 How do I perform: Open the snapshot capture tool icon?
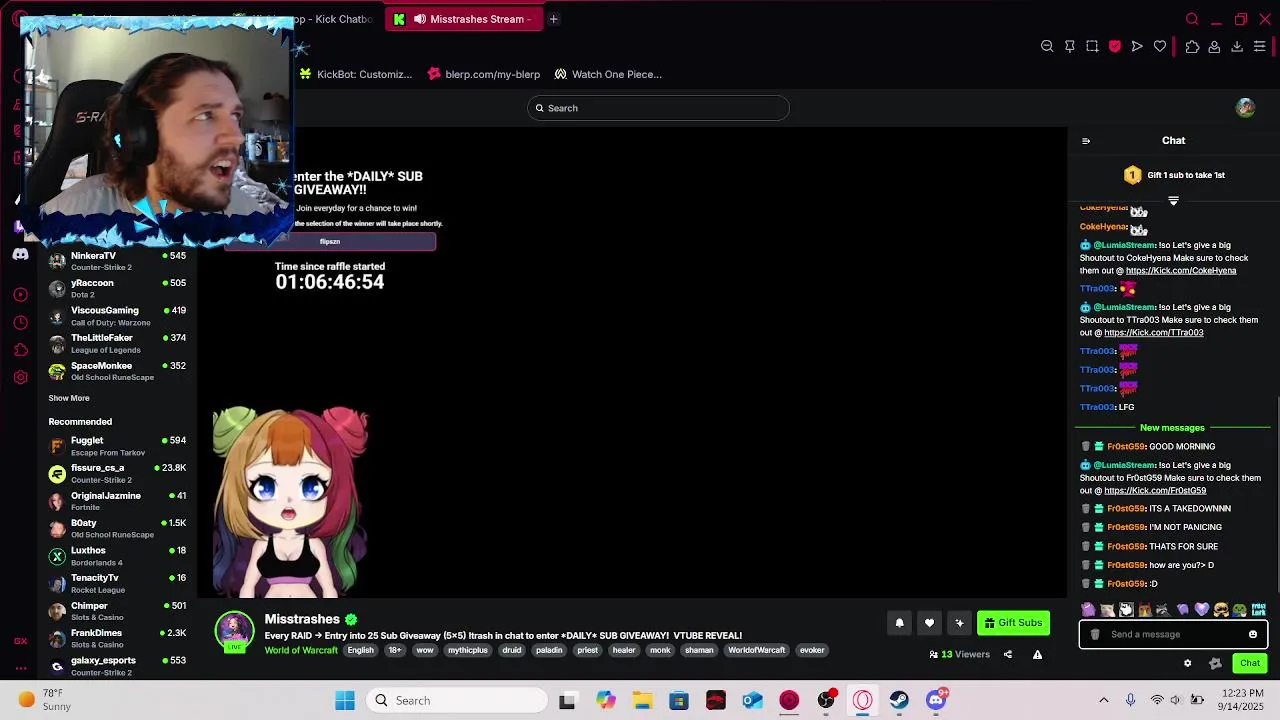(1092, 46)
